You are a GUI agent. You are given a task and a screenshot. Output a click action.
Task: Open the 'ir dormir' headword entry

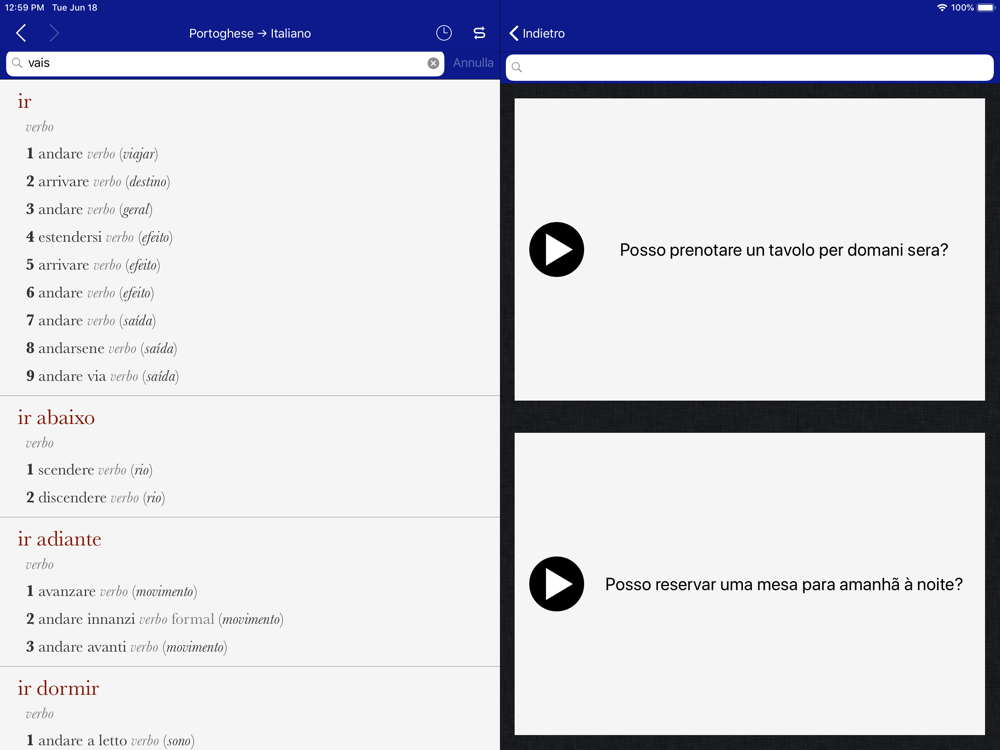click(x=58, y=689)
